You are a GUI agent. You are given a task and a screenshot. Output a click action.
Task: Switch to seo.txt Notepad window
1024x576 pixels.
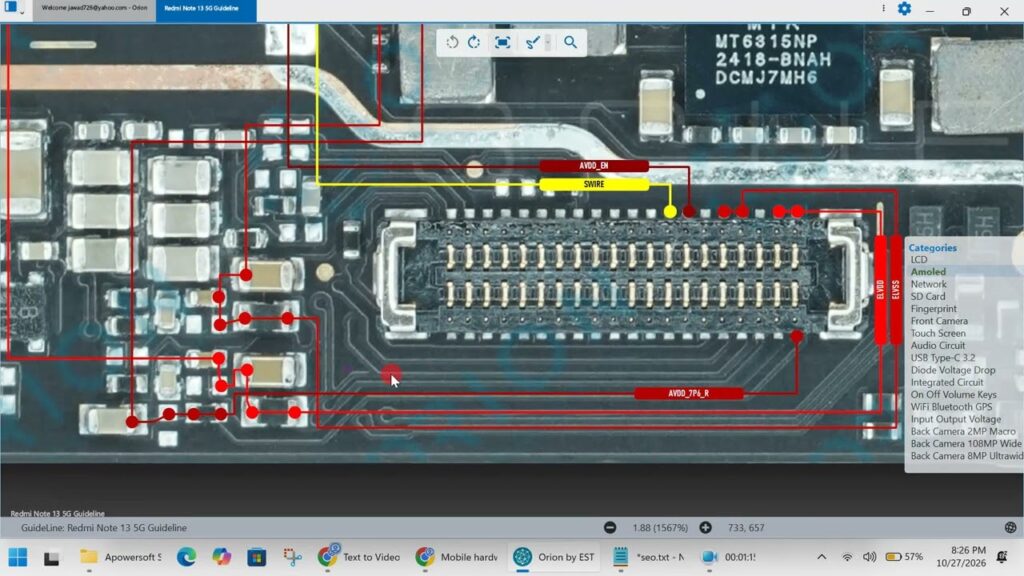pos(649,557)
